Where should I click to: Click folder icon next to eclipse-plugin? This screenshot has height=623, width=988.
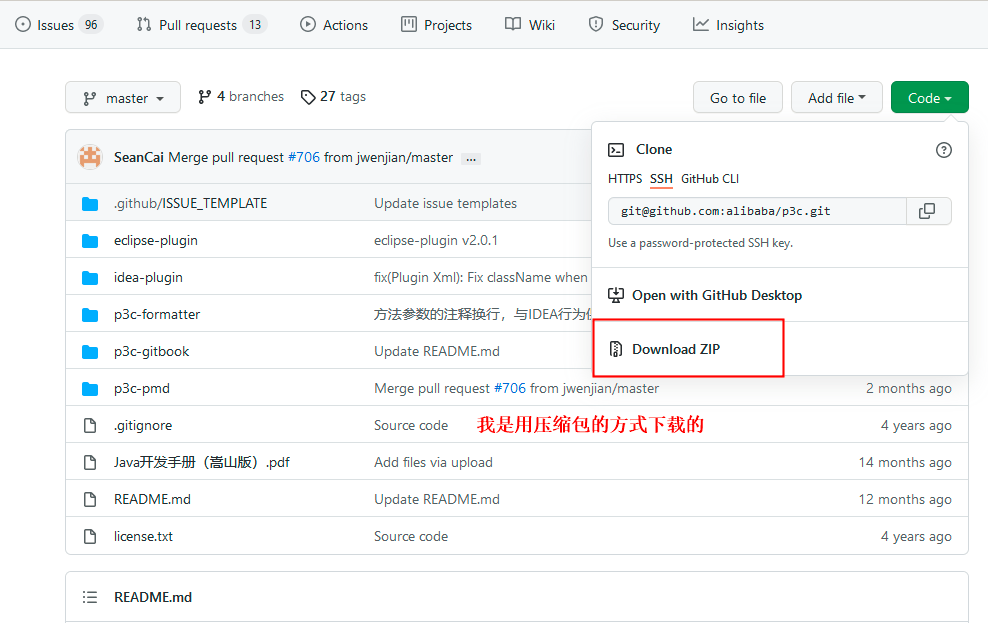tap(90, 241)
